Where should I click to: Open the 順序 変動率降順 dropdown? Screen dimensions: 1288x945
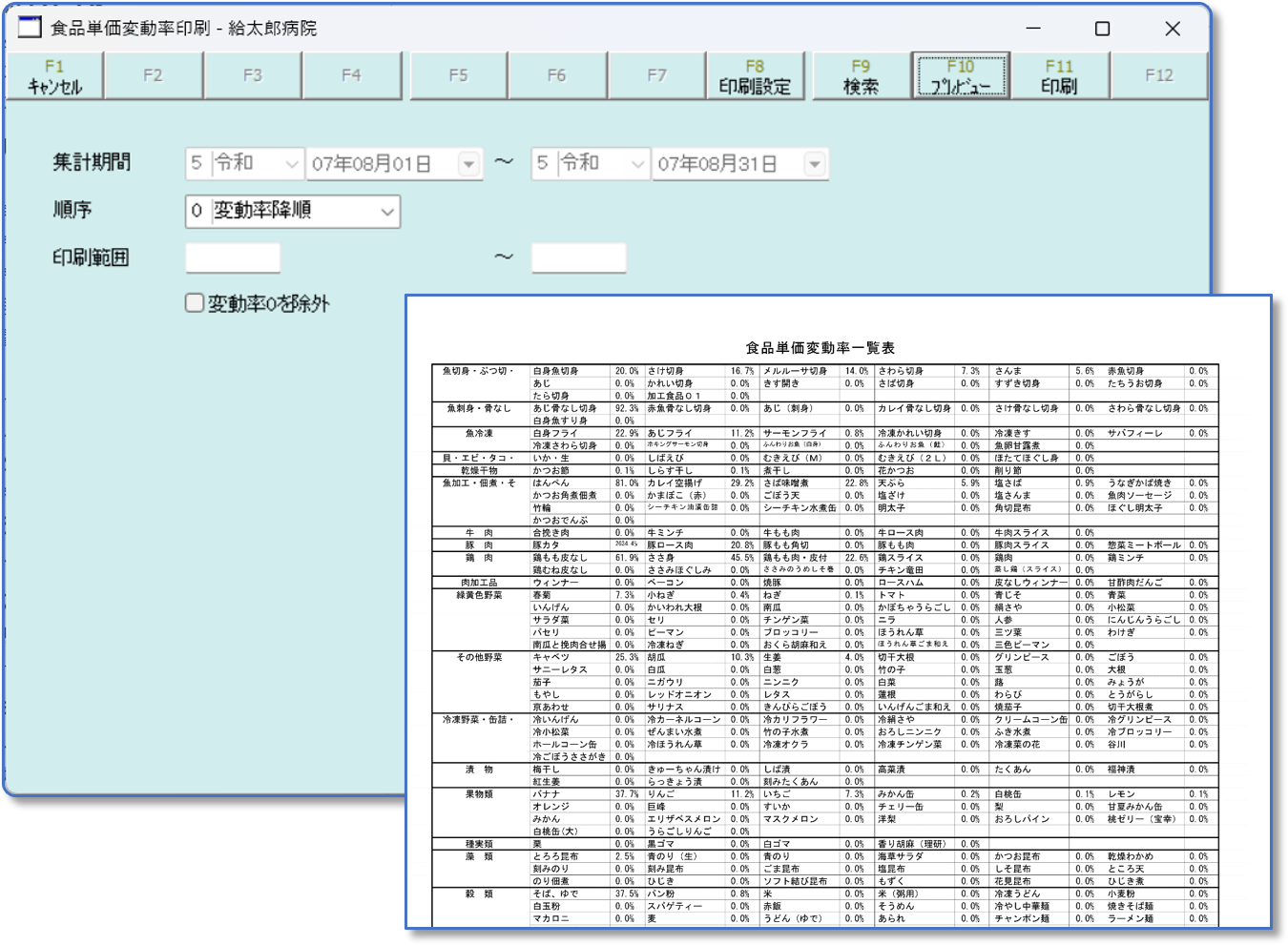[387, 212]
